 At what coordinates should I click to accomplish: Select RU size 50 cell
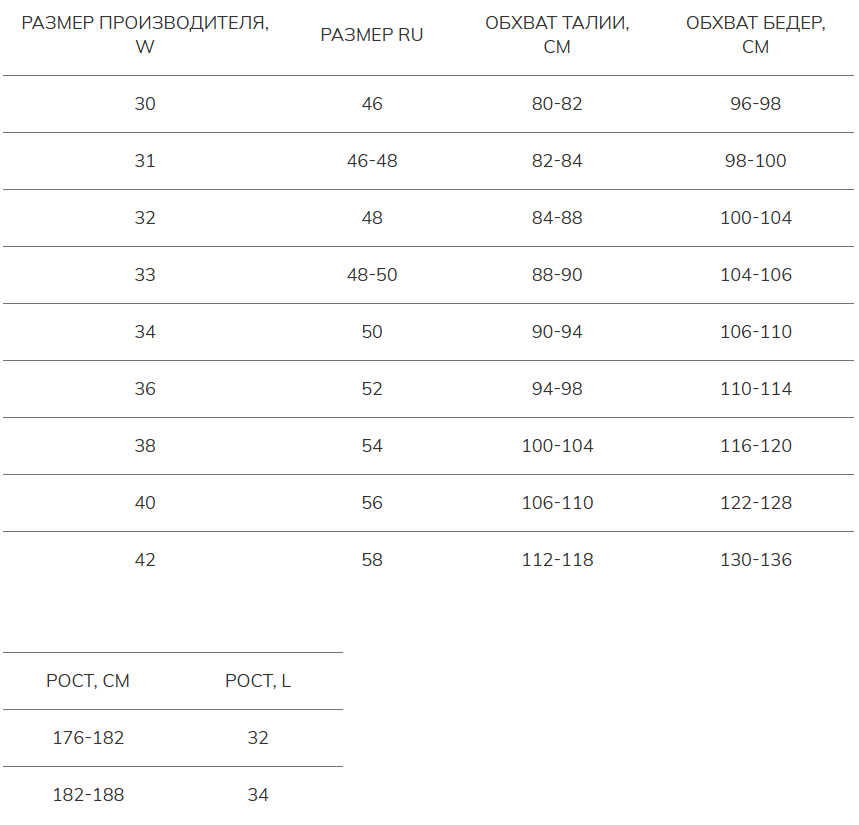[x=372, y=332]
